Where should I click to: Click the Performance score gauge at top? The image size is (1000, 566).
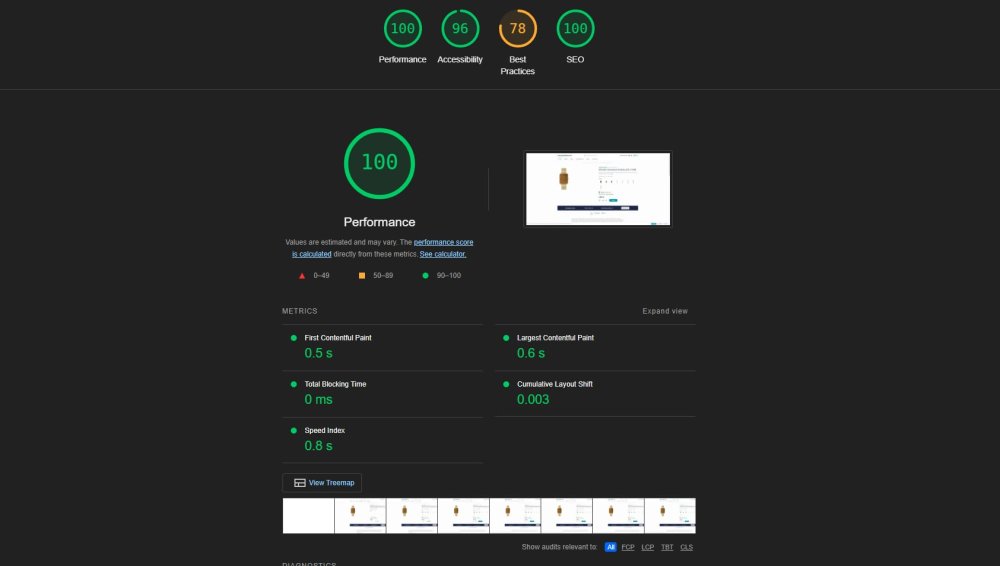pyautogui.click(x=402, y=29)
